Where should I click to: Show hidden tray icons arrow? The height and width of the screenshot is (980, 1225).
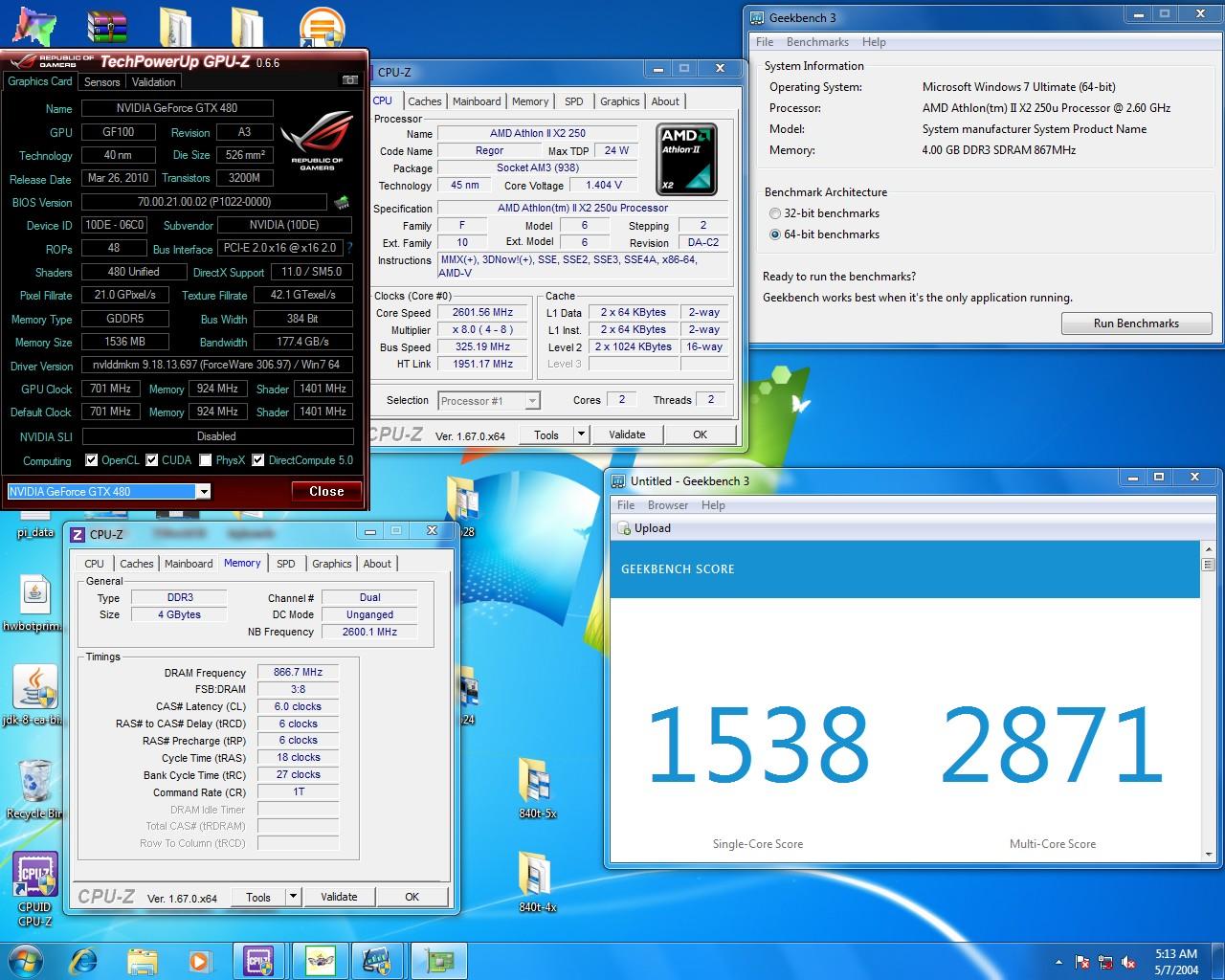pyautogui.click(x=1058, y=962)
